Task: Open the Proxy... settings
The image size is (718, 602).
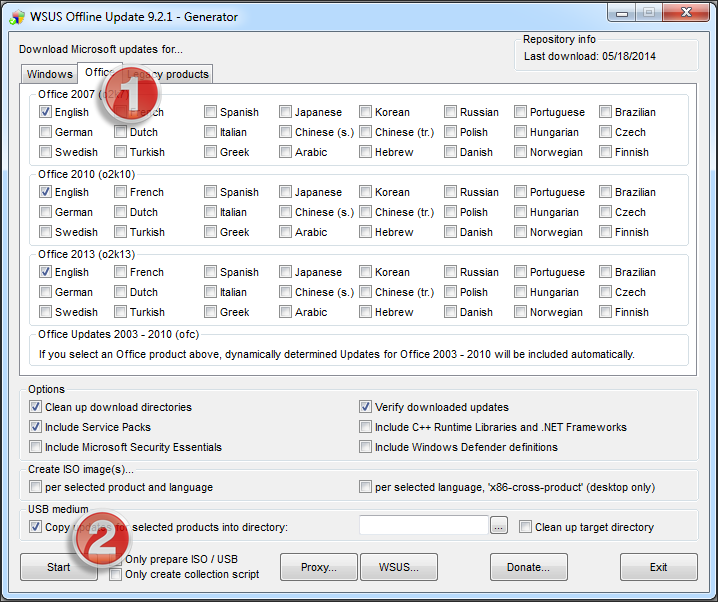Action: [319, 567]
